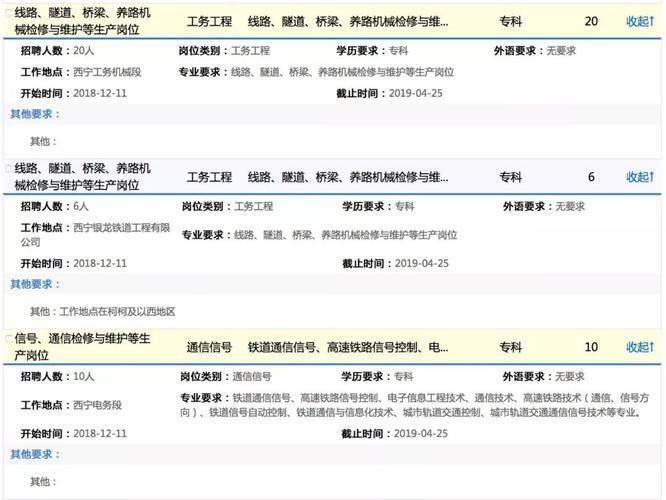666x500 pixels.
Task: Click 截止时间 2019-04-25 in second job
Action: coord(422,263)
